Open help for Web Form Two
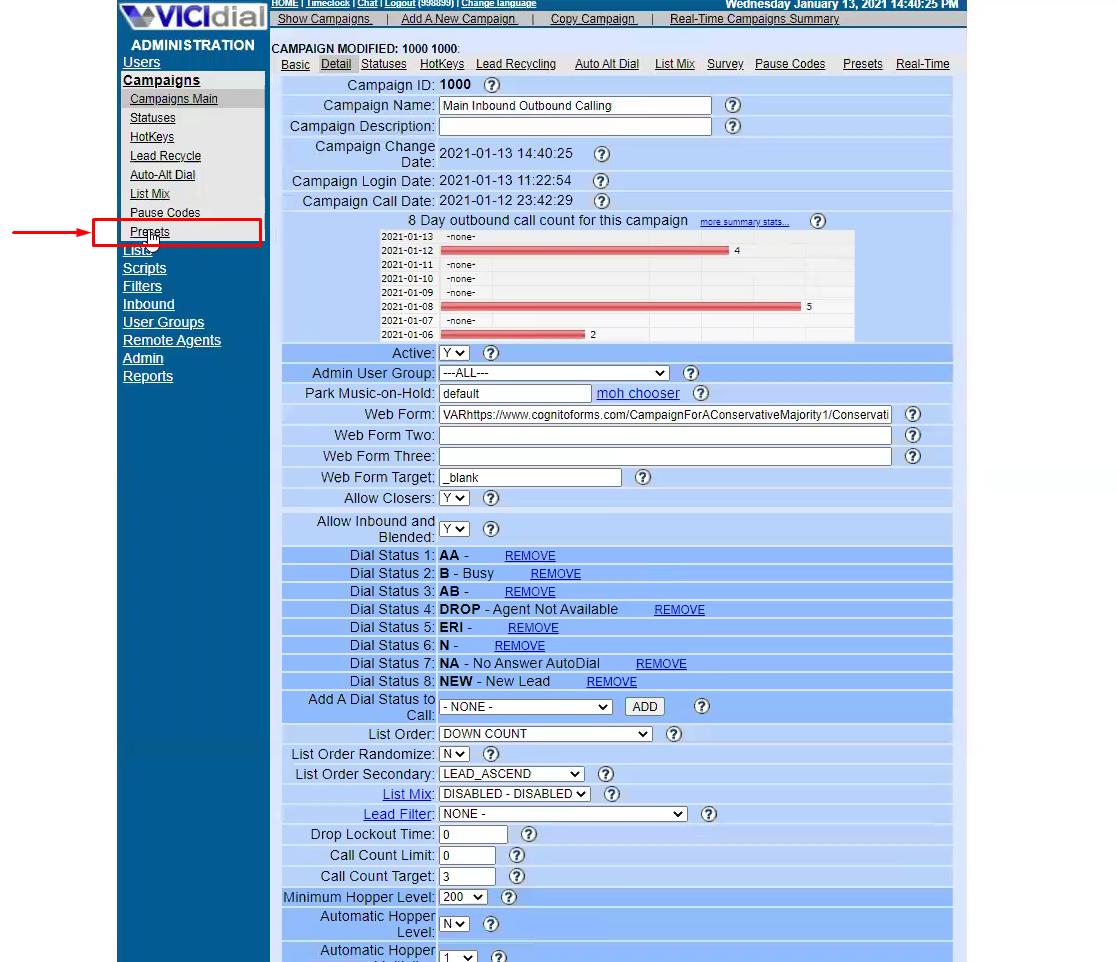This screenshot has height=962, width=1117. tap(913, 435)
